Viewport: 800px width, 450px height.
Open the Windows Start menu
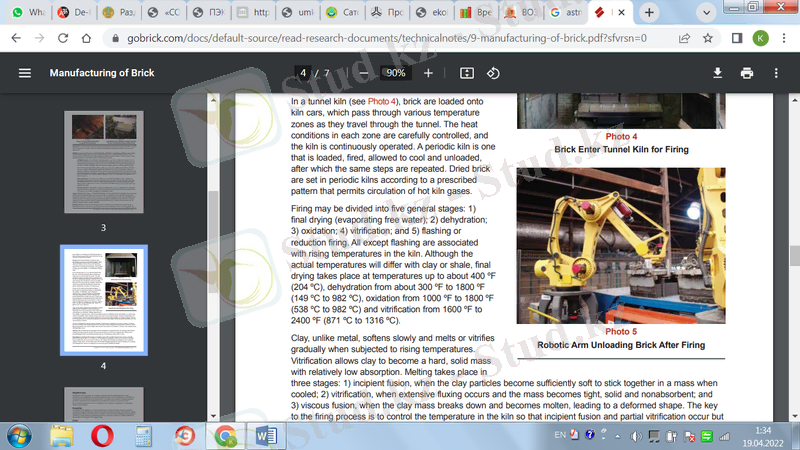coord(19,437)
